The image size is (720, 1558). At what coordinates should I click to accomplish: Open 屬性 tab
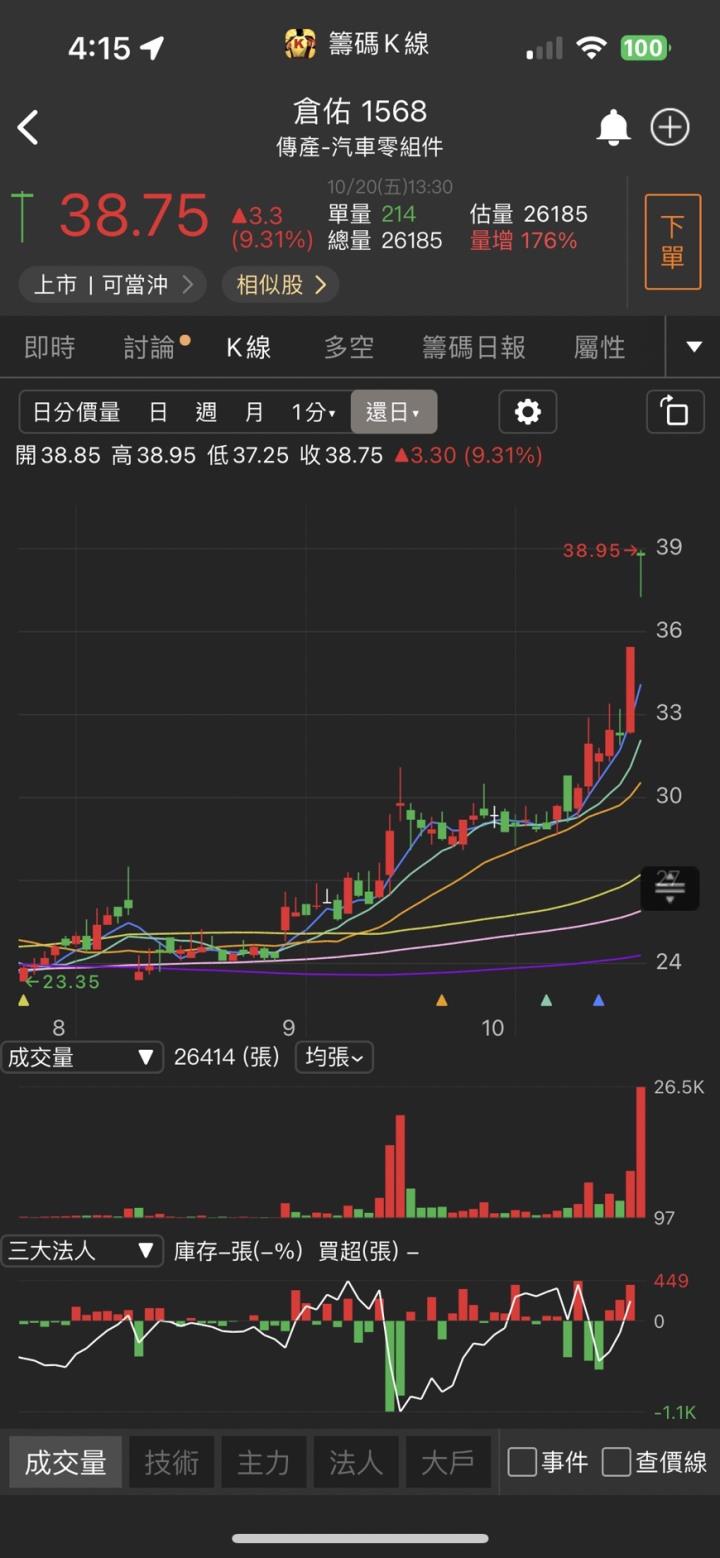pyautogui.click(x=600, y=347)
